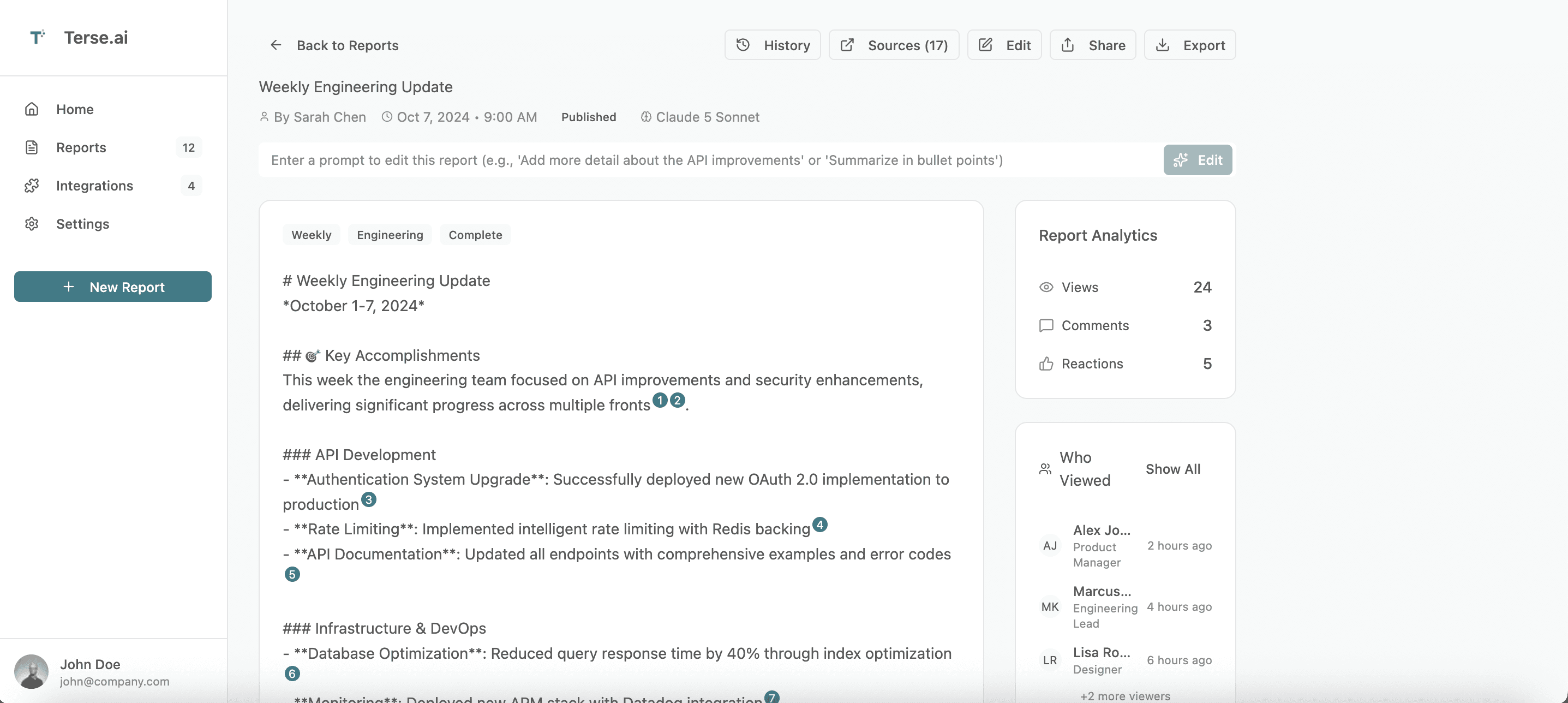Click the Who Viewed people icon

point(1045,469)
